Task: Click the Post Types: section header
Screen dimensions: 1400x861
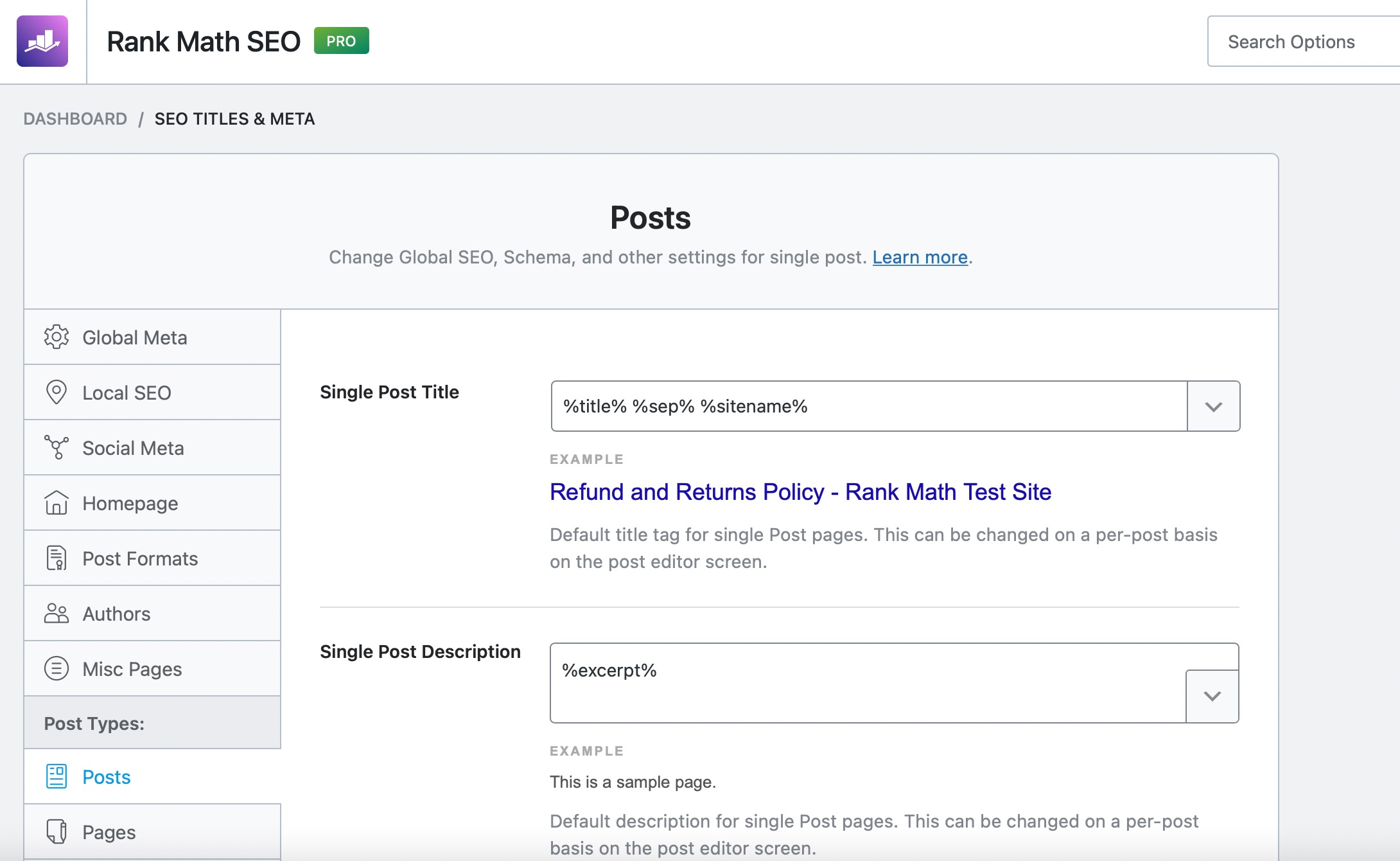Action: 152,723
